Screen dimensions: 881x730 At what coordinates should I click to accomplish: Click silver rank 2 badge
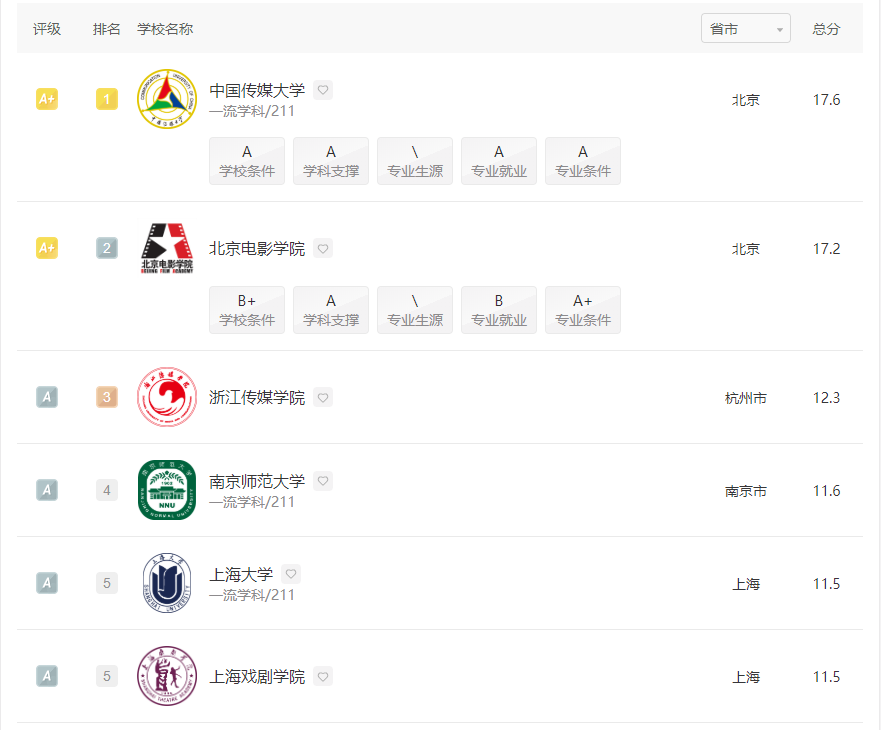107,248
